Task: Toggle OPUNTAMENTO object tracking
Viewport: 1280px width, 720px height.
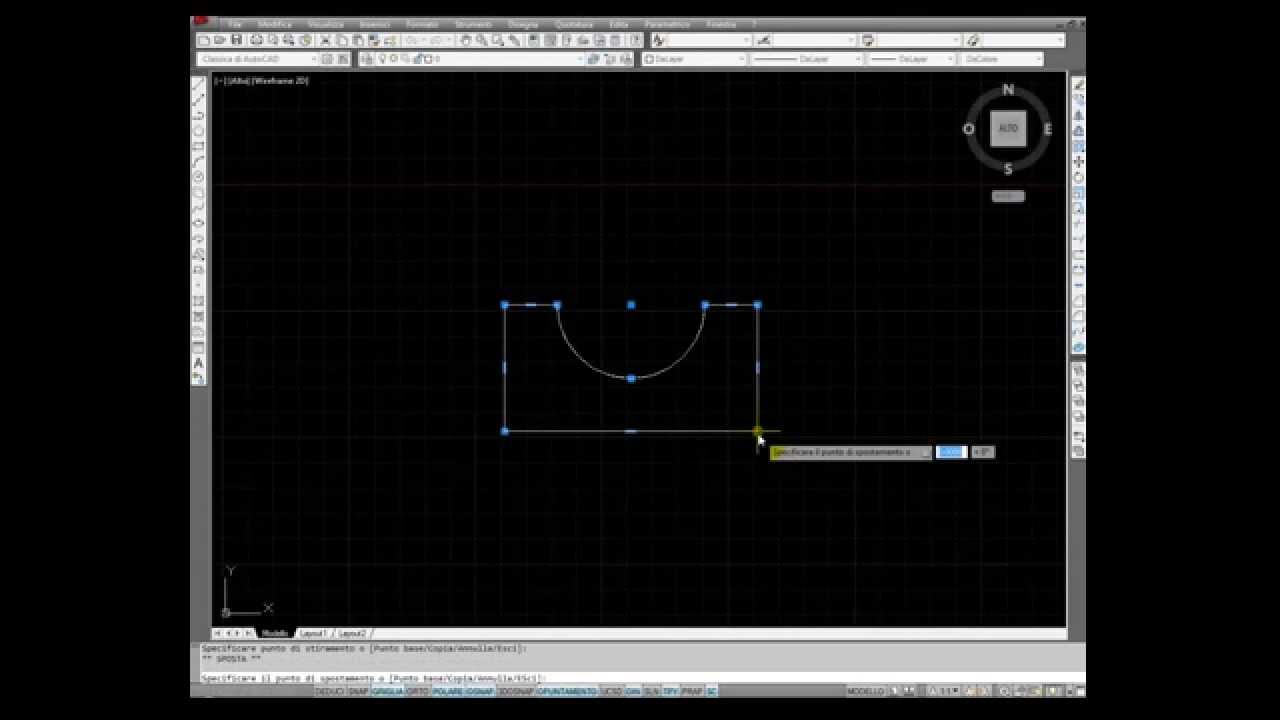Action: 567,691
